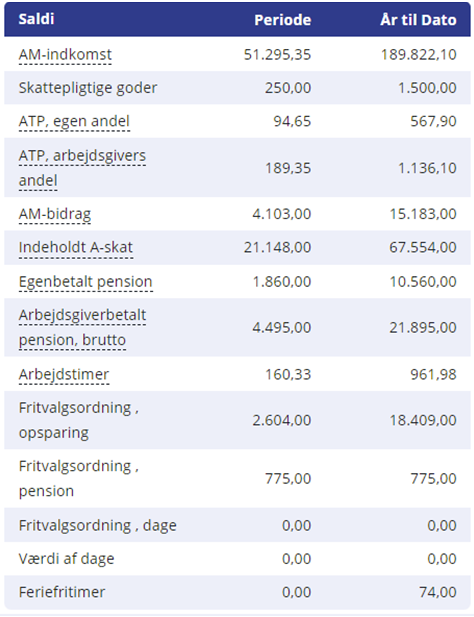
Task: Click the Fritvalgsordning, dage row label
Action: click(x=98, y=525)
